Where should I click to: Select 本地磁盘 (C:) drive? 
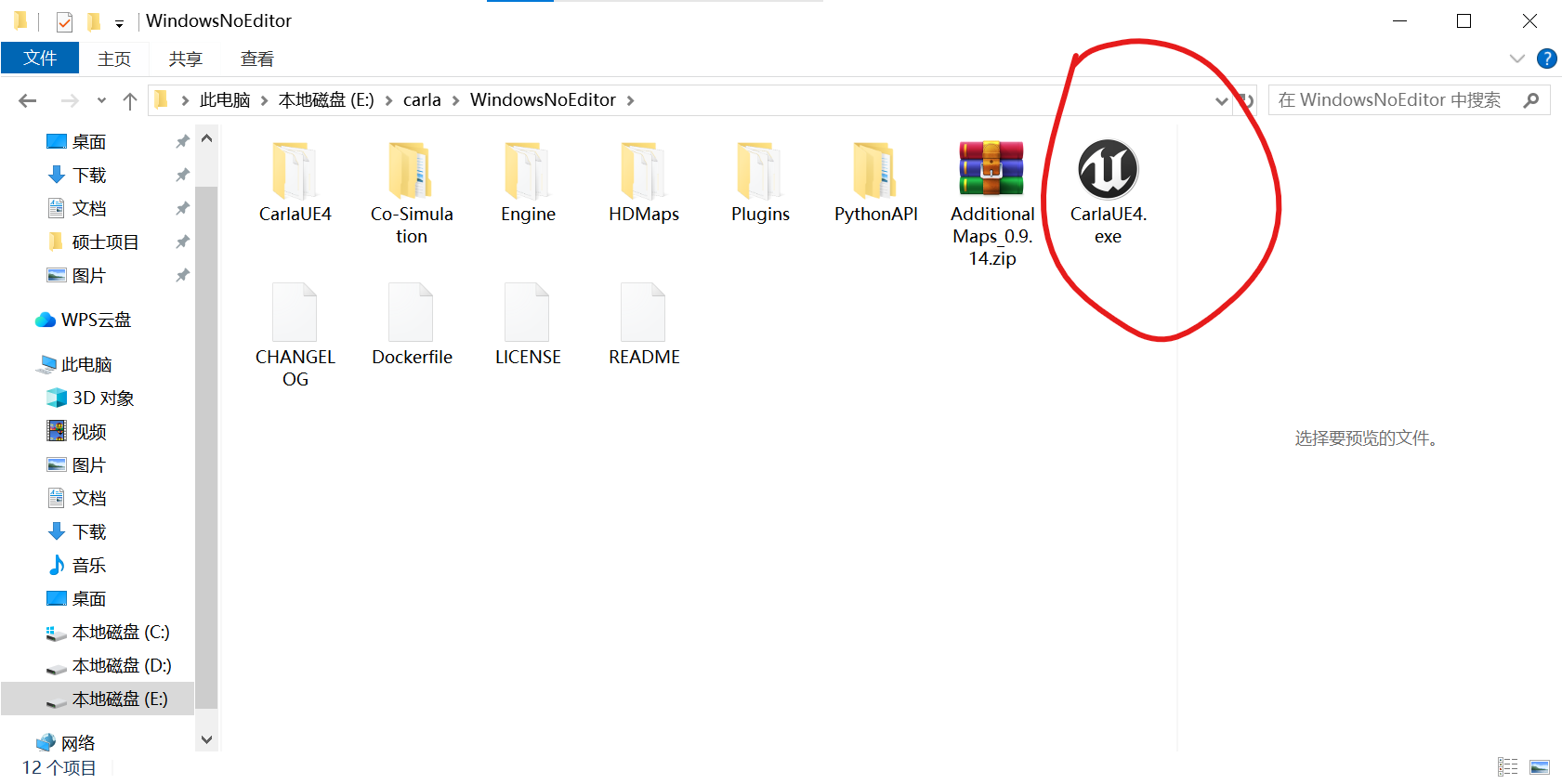click(x=108, y=632)
